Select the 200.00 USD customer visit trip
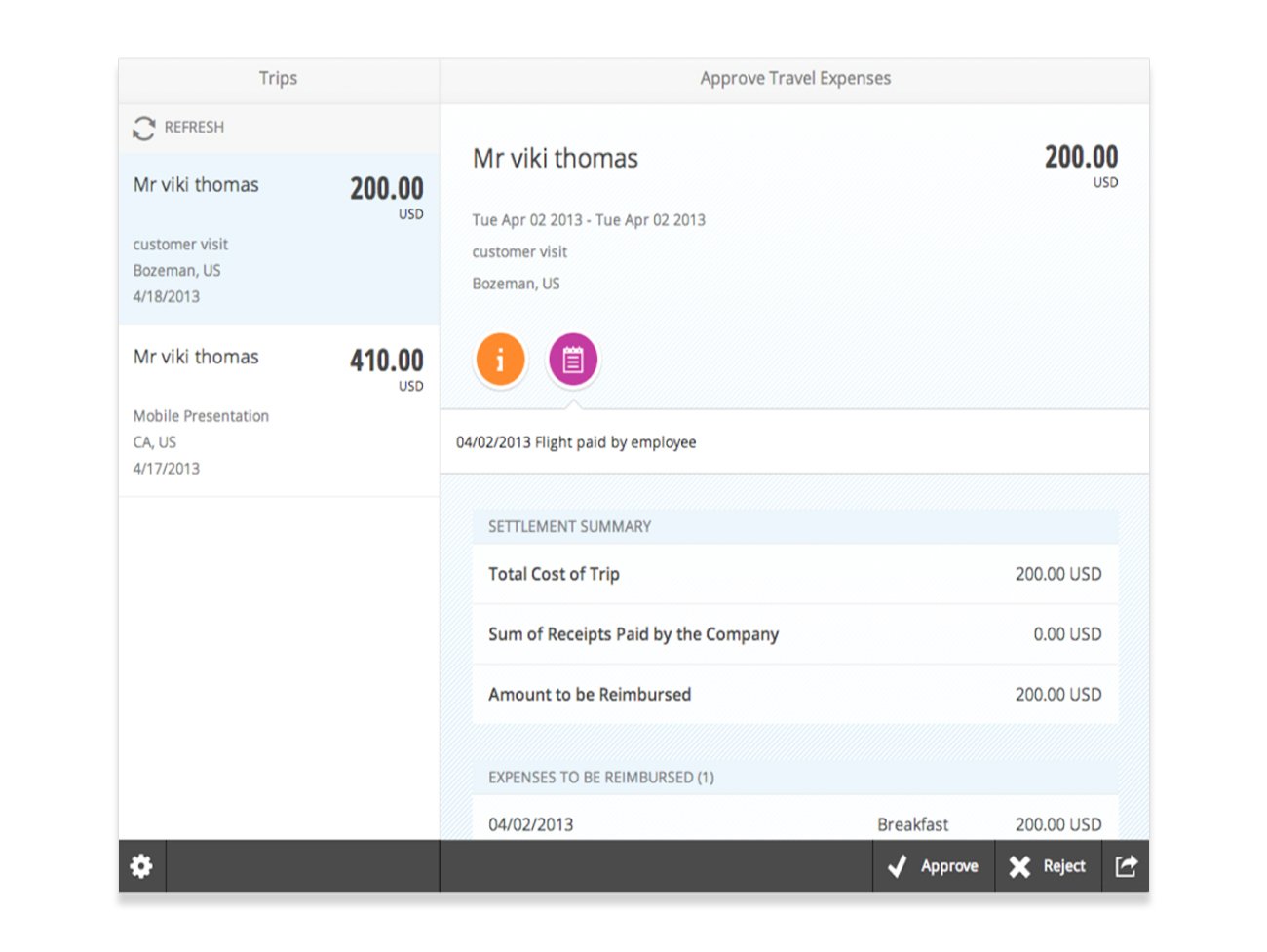Image resolution: width=1267 pixels, height=952 pixels. [279, 239]
